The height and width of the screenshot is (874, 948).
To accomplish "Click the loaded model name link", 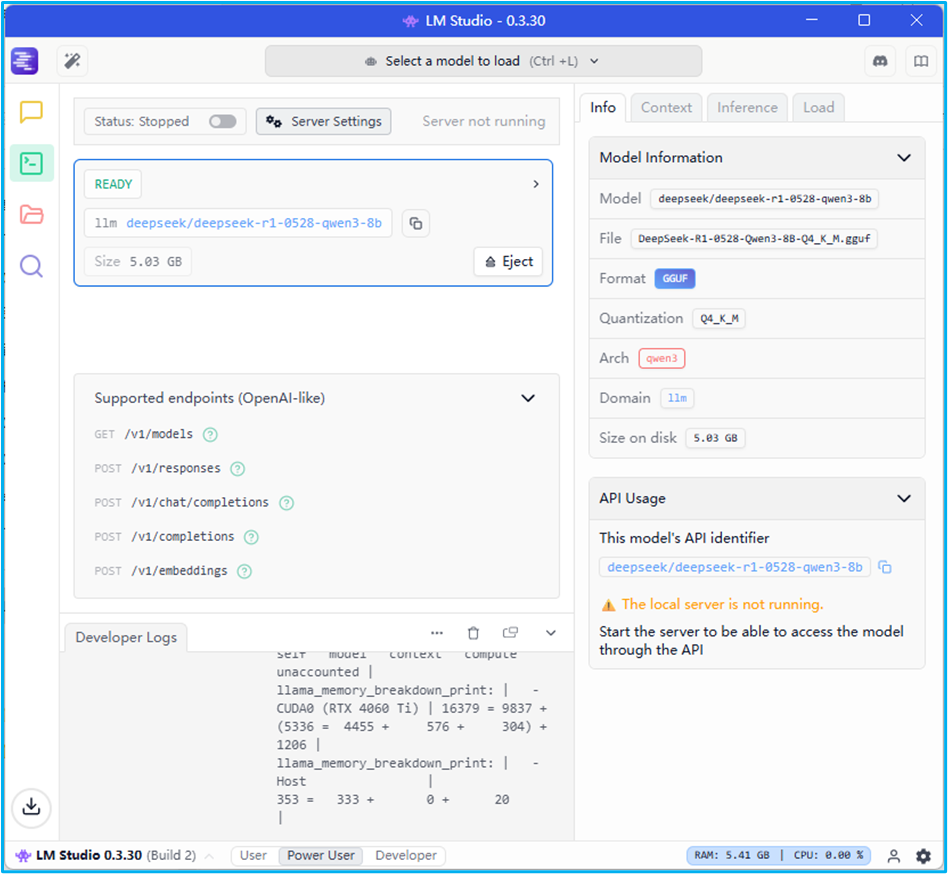I will pos(254,224).
